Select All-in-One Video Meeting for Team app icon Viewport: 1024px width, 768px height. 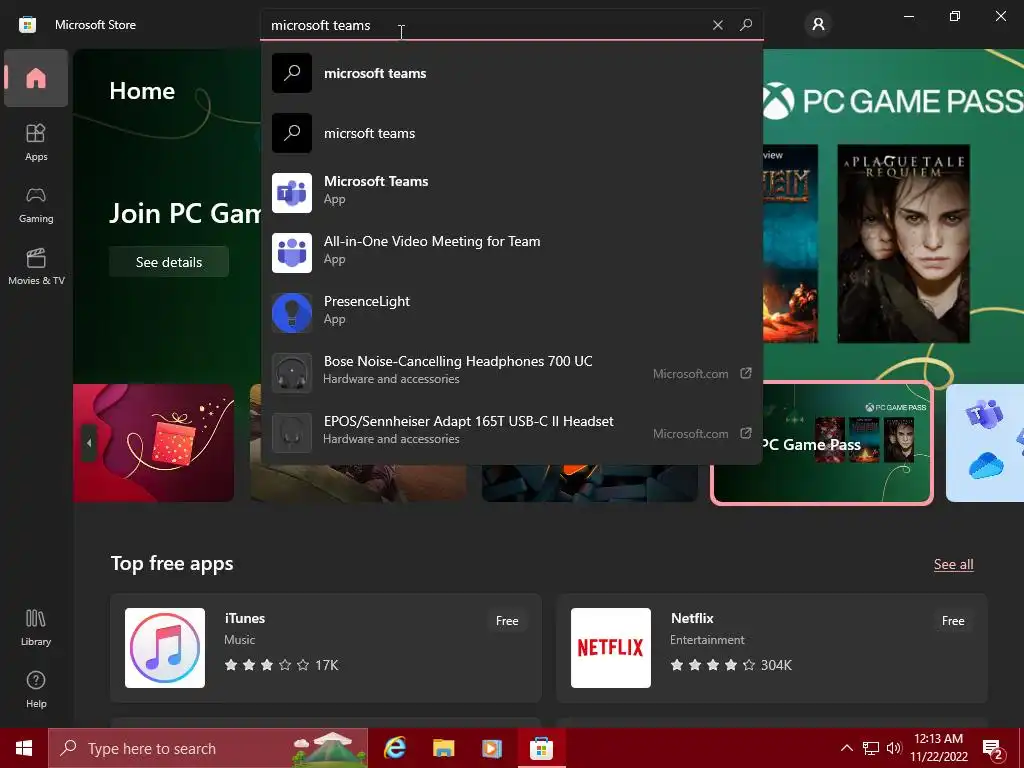click(x=292, y=253)
